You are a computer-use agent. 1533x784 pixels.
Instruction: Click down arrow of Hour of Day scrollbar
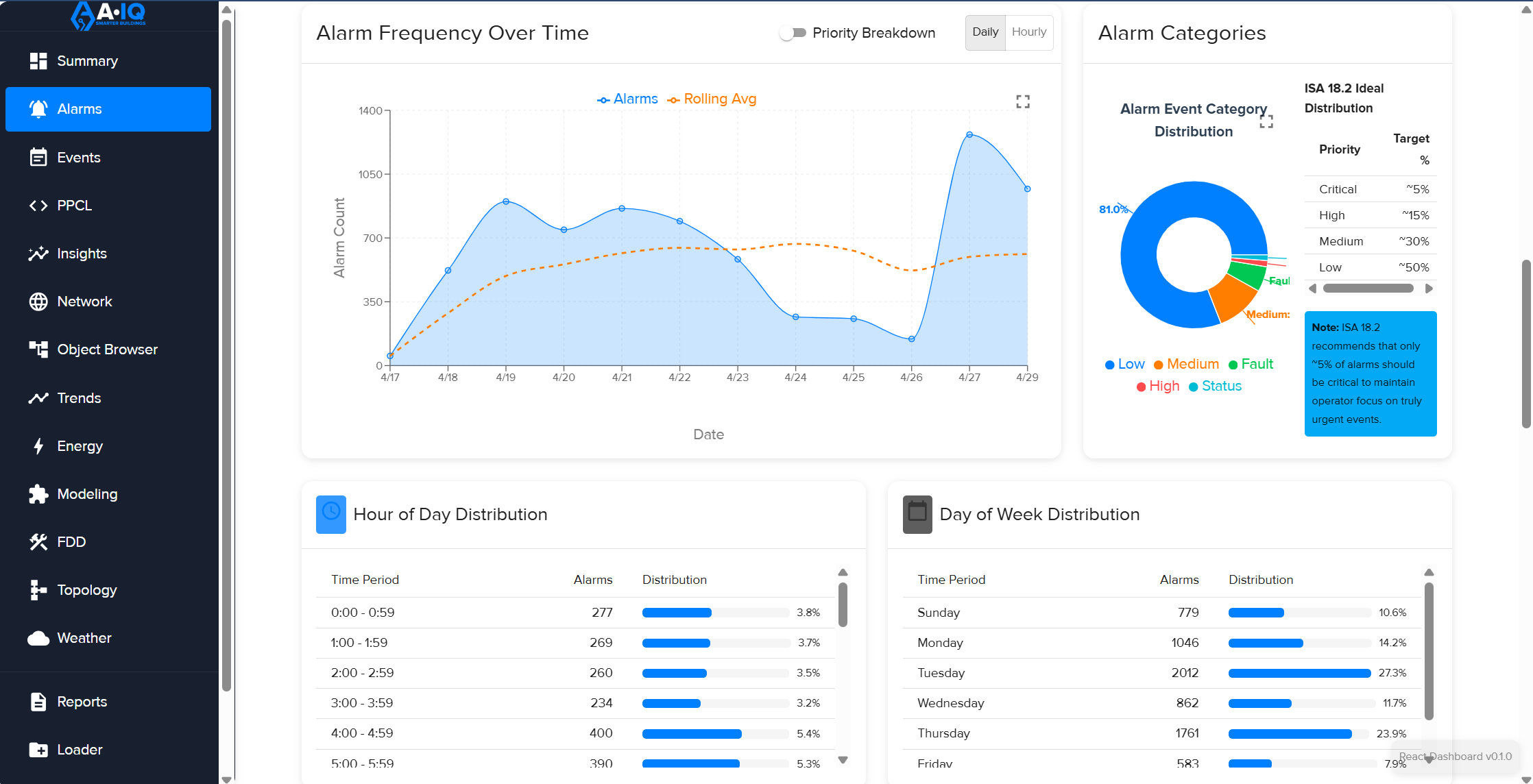[x=843, y=760]
